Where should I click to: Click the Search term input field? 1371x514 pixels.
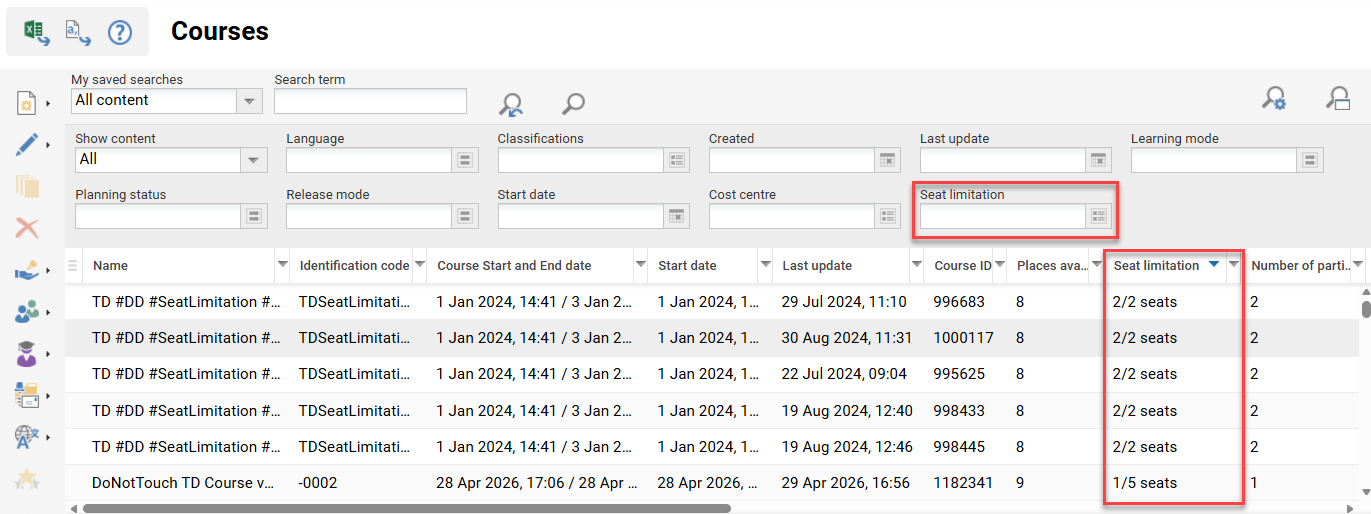(x=370, y=101)
